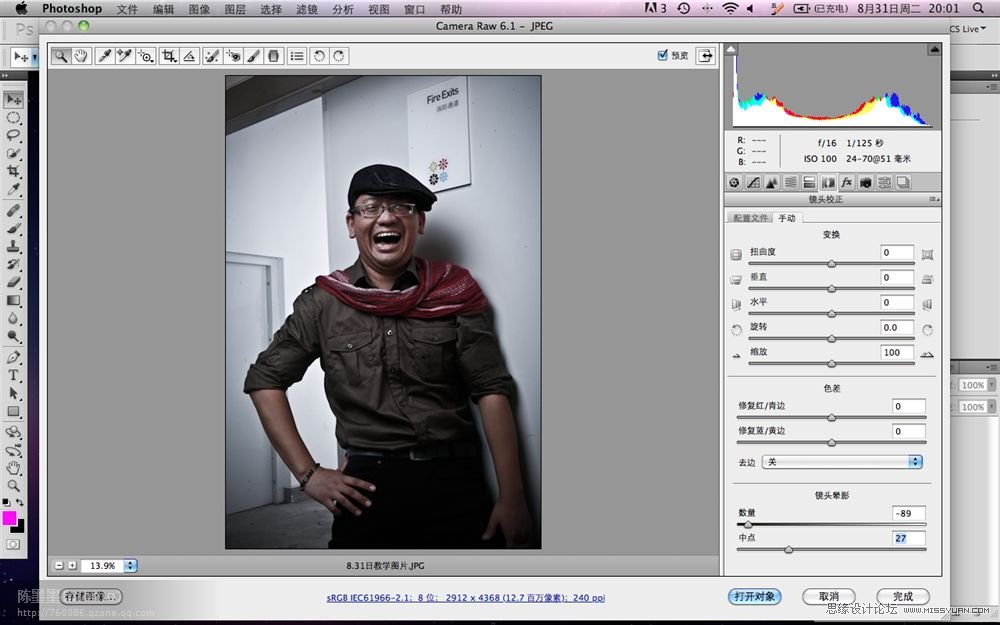1000x625 pixels.
Task: Click the 数量 value field showing -89
Action: 909,513
